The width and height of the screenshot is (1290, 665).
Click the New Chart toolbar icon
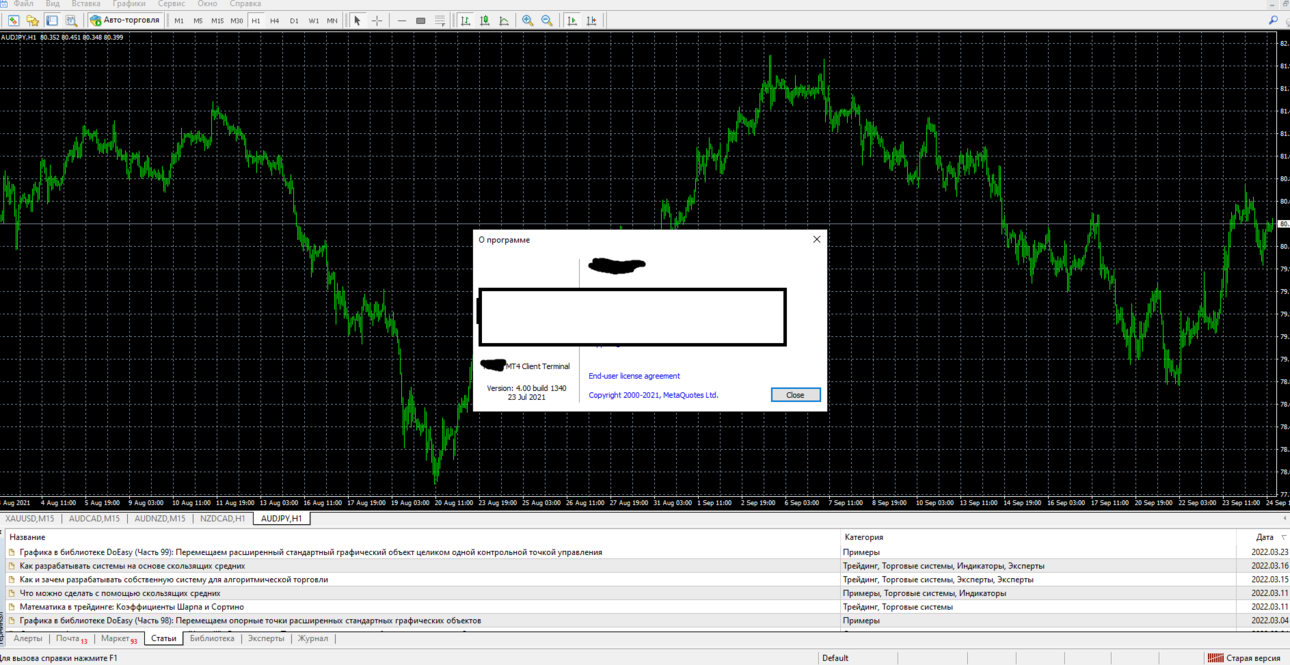click(x=13, y=20)
